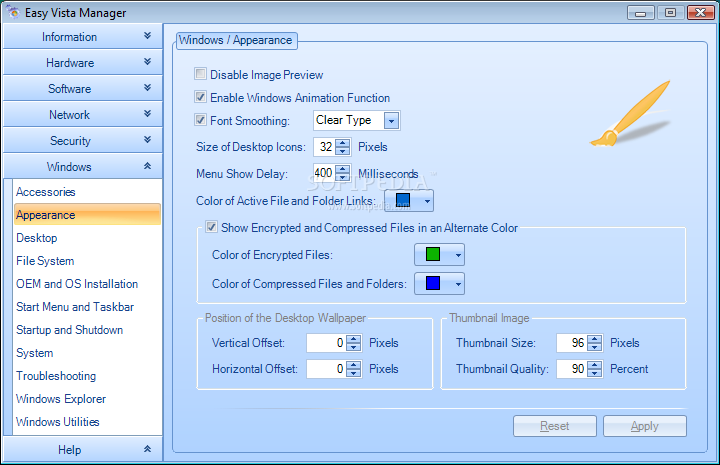Minimize the Easy Vista Manager window
720x465 pixels.
point(641,13)
